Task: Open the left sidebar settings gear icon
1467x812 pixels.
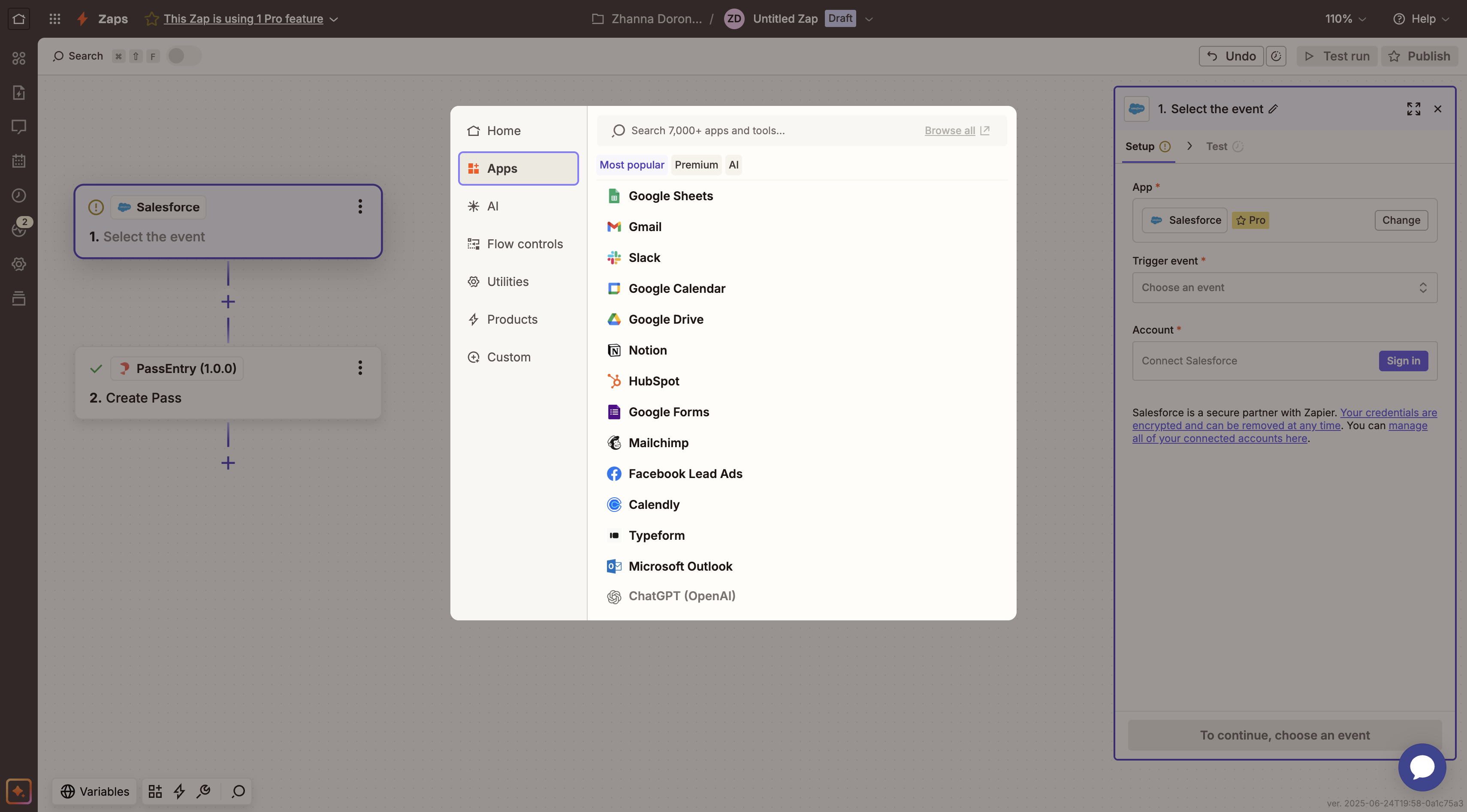Action: (x=19, y=264)
